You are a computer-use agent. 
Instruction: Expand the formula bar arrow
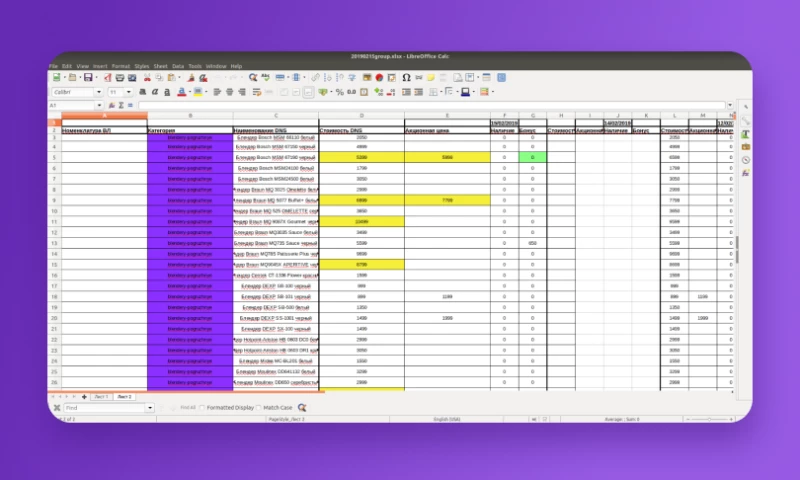[730, 105]
